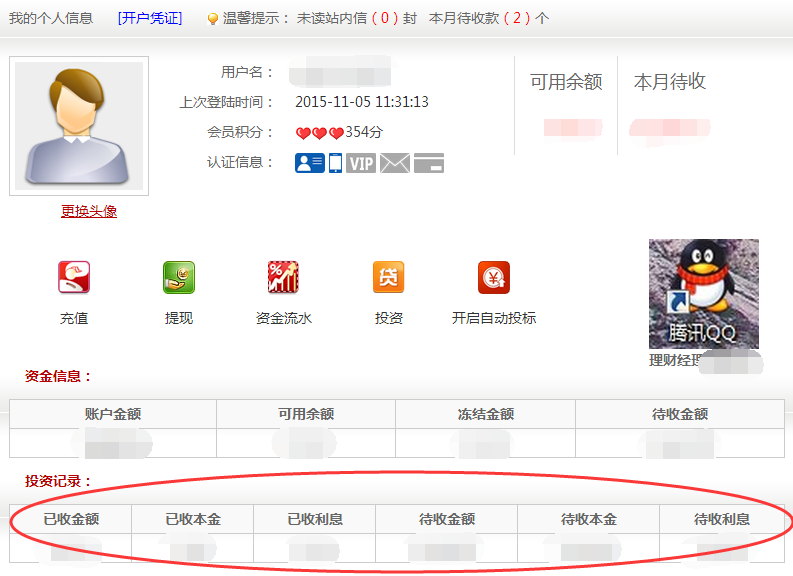Click the 更换头像 link

(89, 211)
